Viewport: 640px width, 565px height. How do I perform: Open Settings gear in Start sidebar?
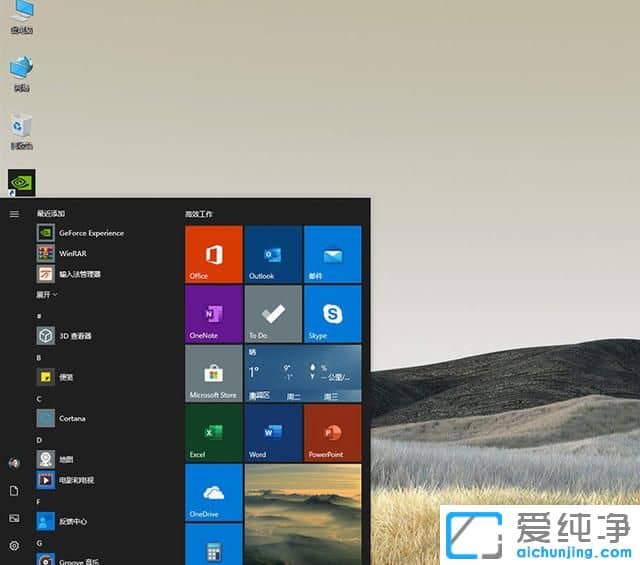point(14,545)
